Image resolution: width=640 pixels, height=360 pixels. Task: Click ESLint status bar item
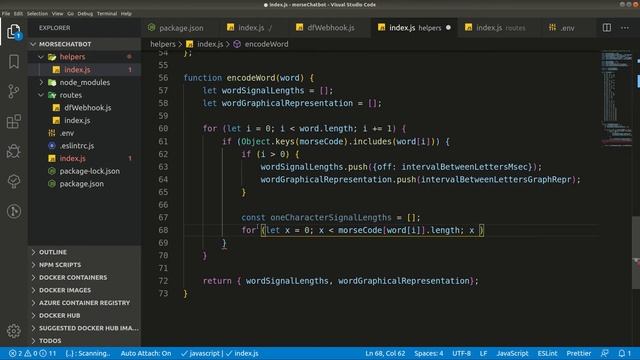click(x=547, y=353)
